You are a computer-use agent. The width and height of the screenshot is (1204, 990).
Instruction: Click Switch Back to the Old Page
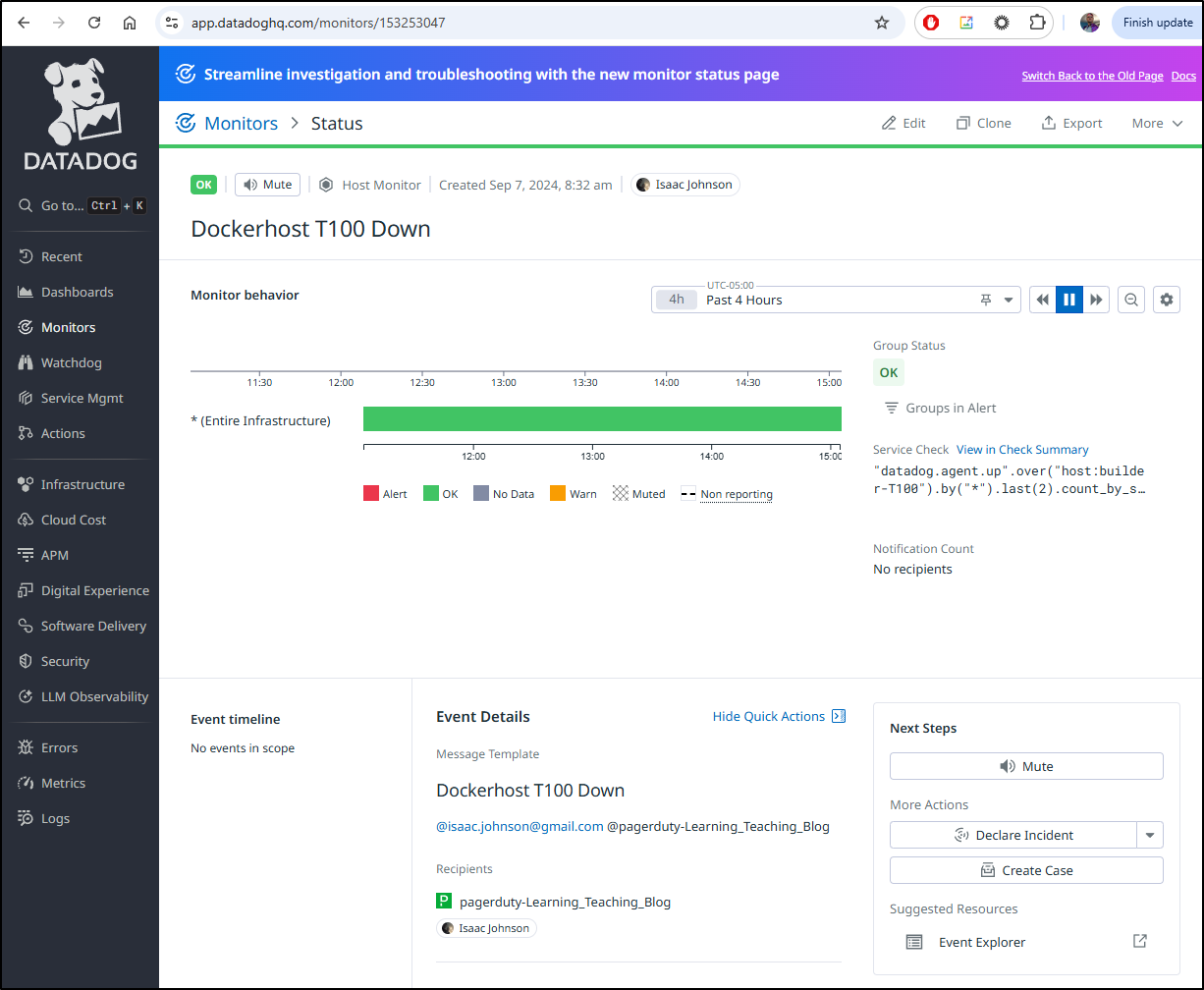tap(1092, 76)
